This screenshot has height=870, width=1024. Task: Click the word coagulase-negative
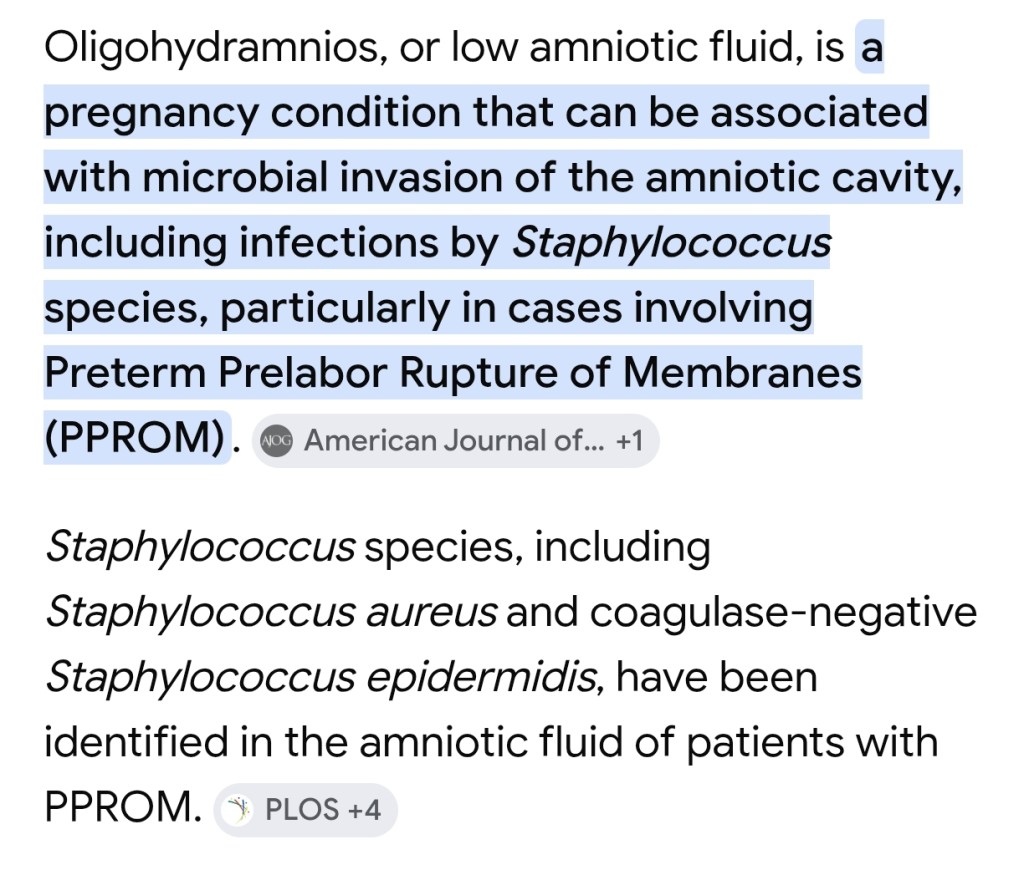tap(783, 611)
